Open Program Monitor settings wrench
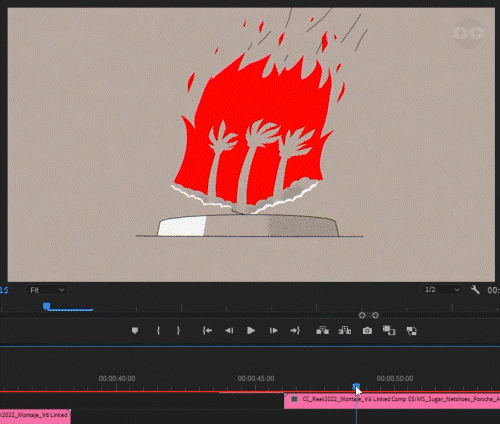This screenshot has height=424, width=500. [475, 290]
